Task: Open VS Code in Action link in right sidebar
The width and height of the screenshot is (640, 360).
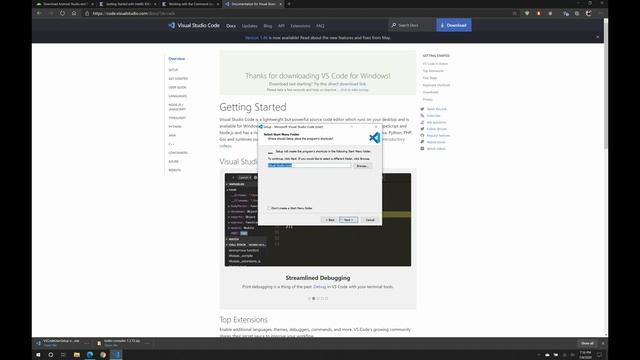Action: [435, 64]
